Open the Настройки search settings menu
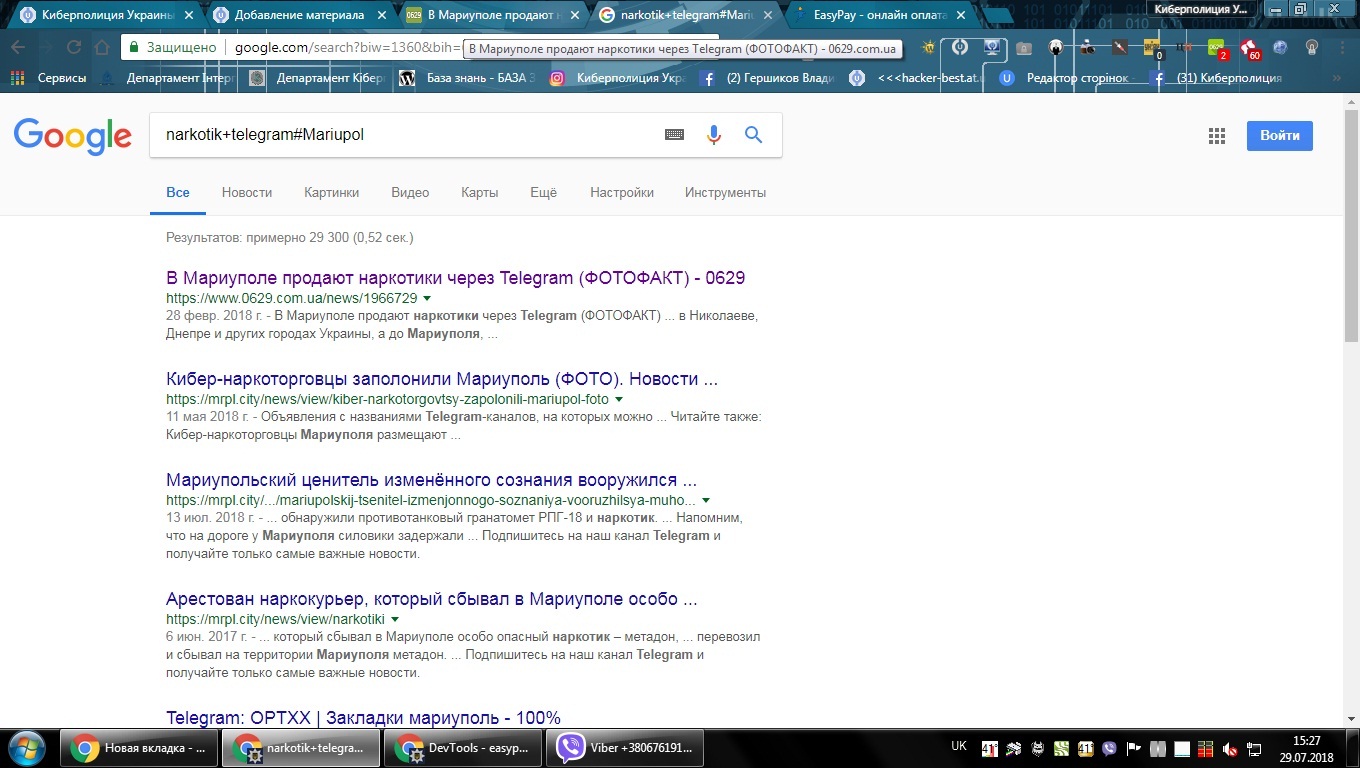This screenshot has width=1360, height=768. coord(622,192)
